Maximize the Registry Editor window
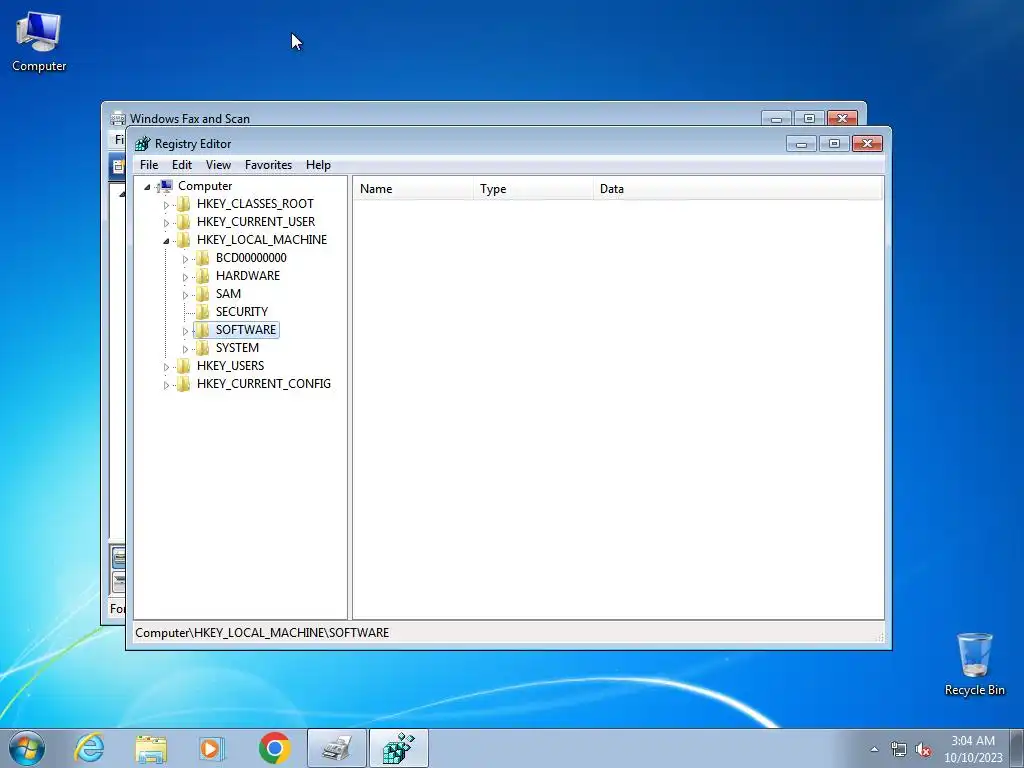 click(x=834, y=144)
